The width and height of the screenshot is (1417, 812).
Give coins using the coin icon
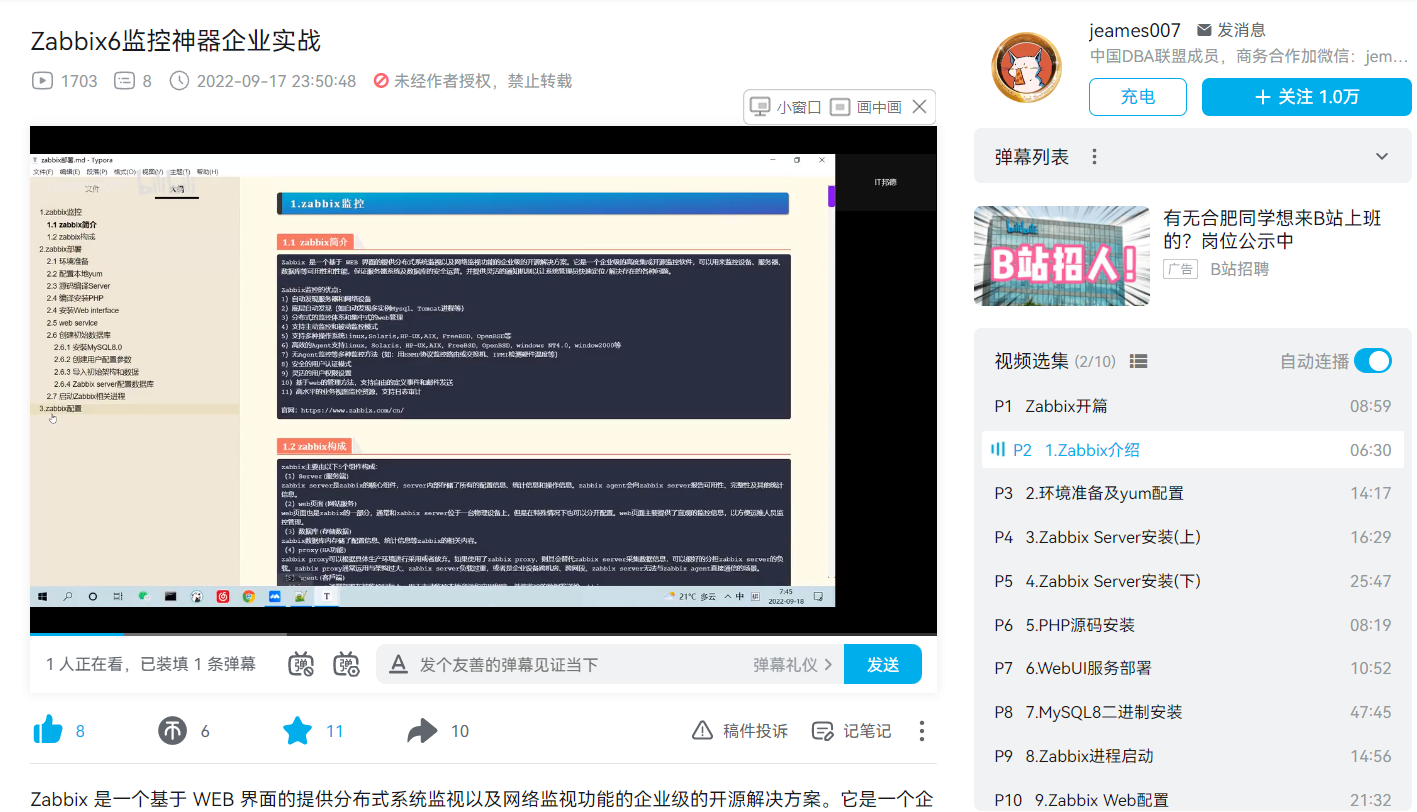(172, 731)
